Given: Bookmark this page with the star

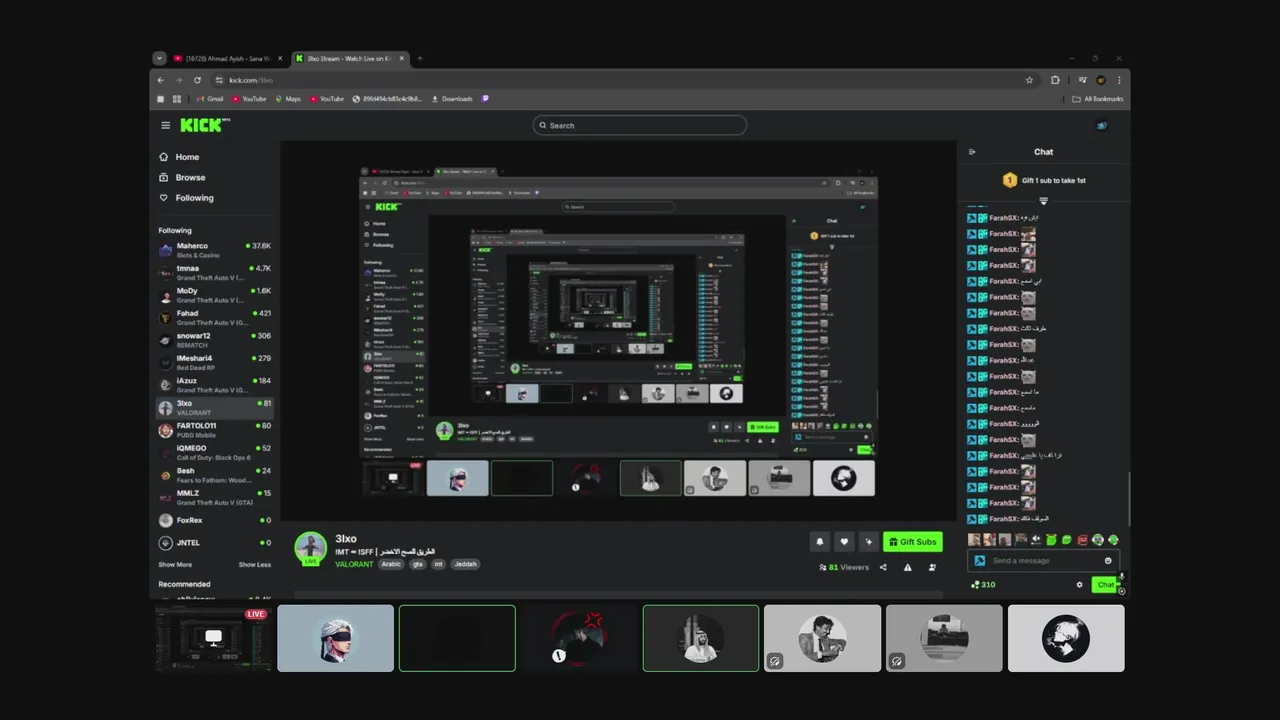Looking at the screenshot, I should 1029,80.
